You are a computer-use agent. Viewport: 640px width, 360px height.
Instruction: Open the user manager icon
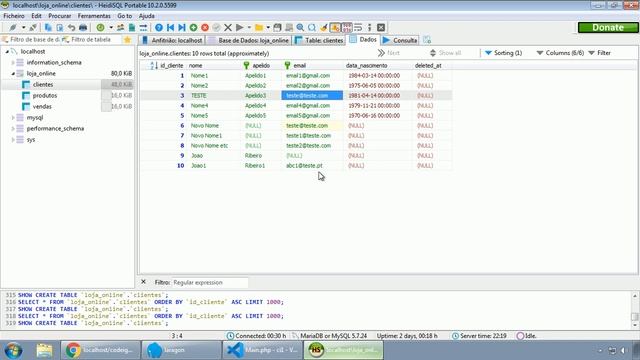pos(120,27)
